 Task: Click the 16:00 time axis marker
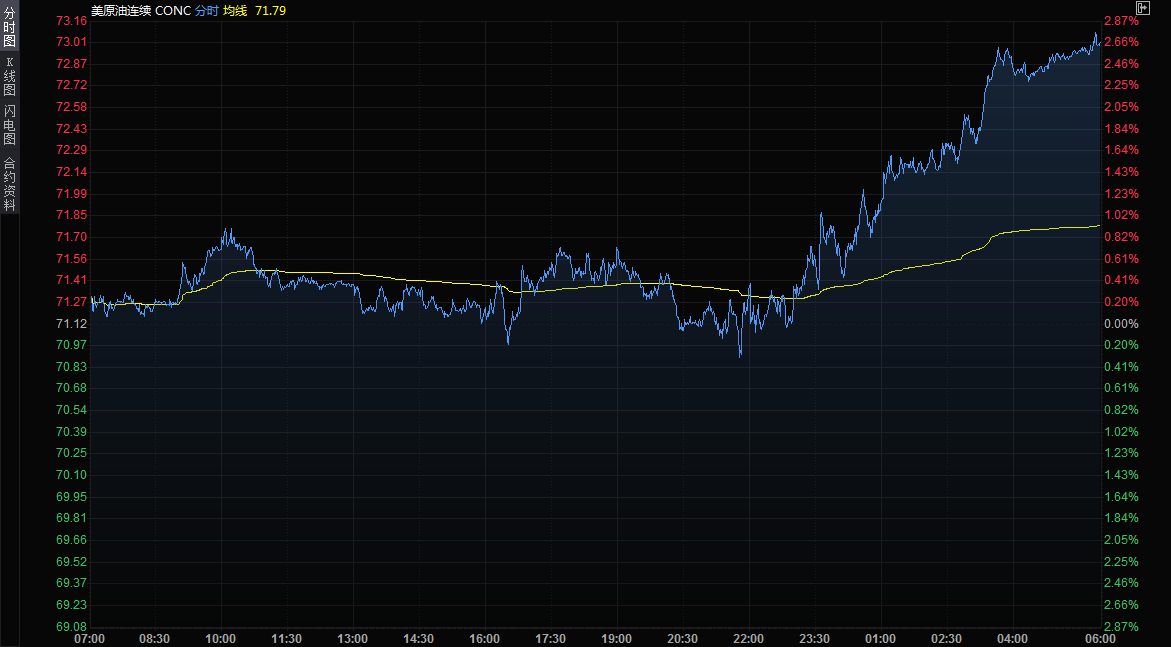tap(484, 639)
